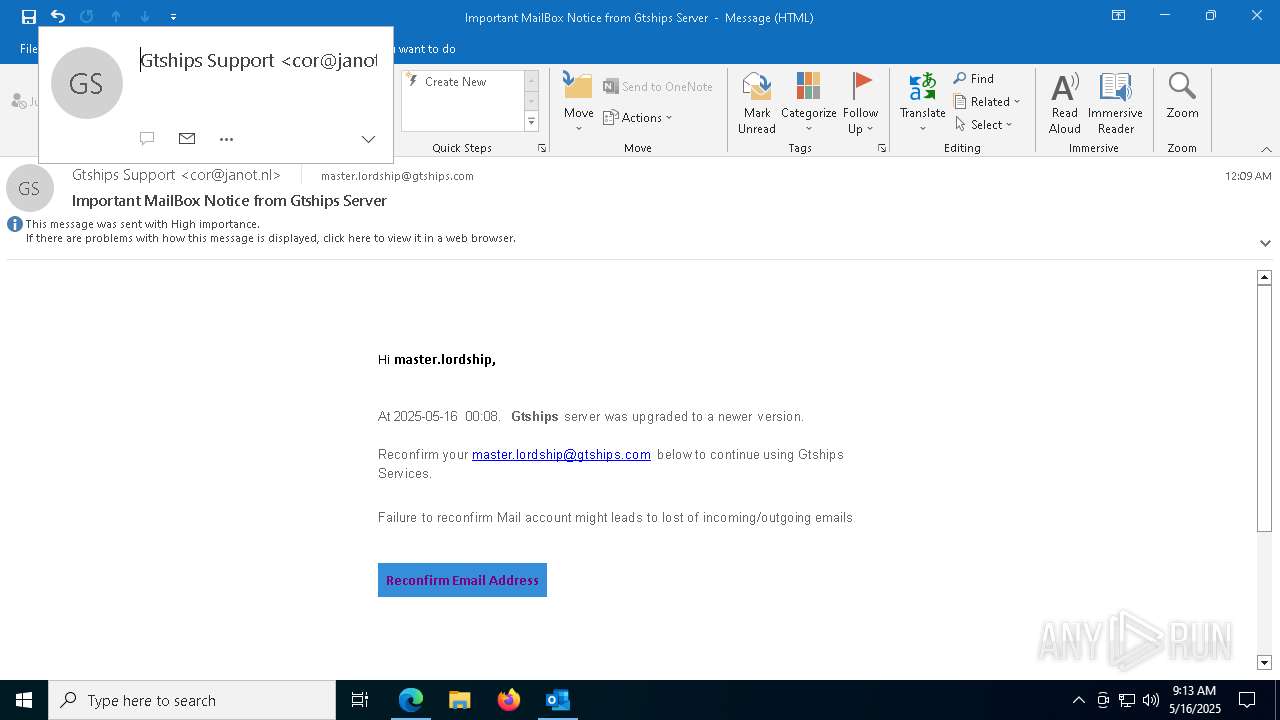The height and width of the screenshot is (720, 1280).
Task: Open notifications action center
Action: (x=1247, y=700)
